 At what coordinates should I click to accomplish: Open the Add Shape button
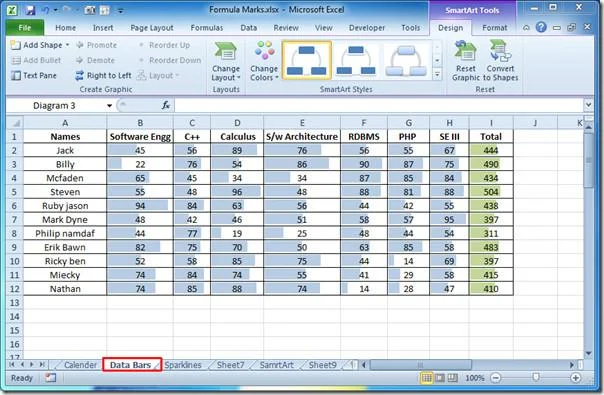40,45
